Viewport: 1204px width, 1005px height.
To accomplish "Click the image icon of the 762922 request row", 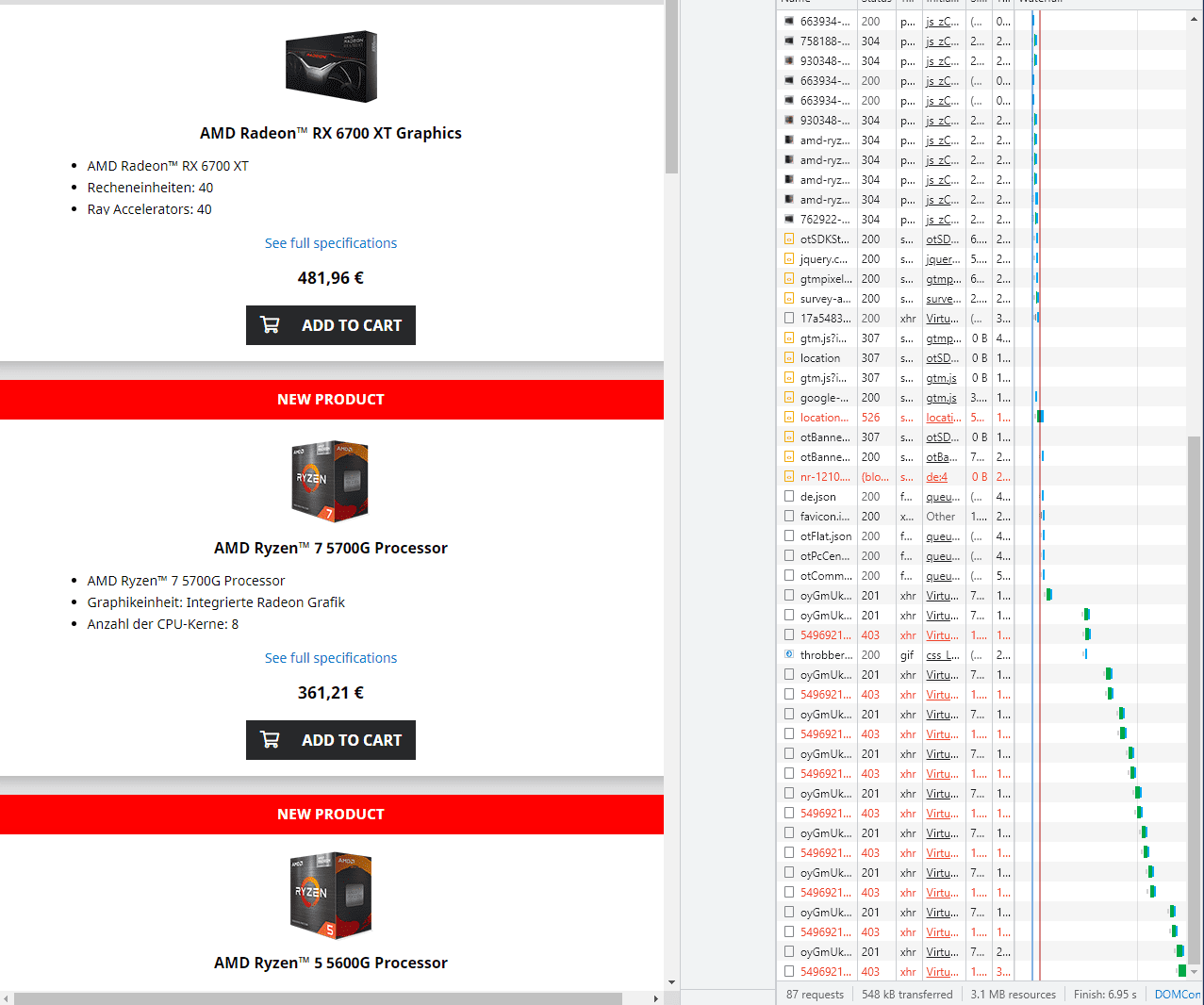I will point(789,220).
